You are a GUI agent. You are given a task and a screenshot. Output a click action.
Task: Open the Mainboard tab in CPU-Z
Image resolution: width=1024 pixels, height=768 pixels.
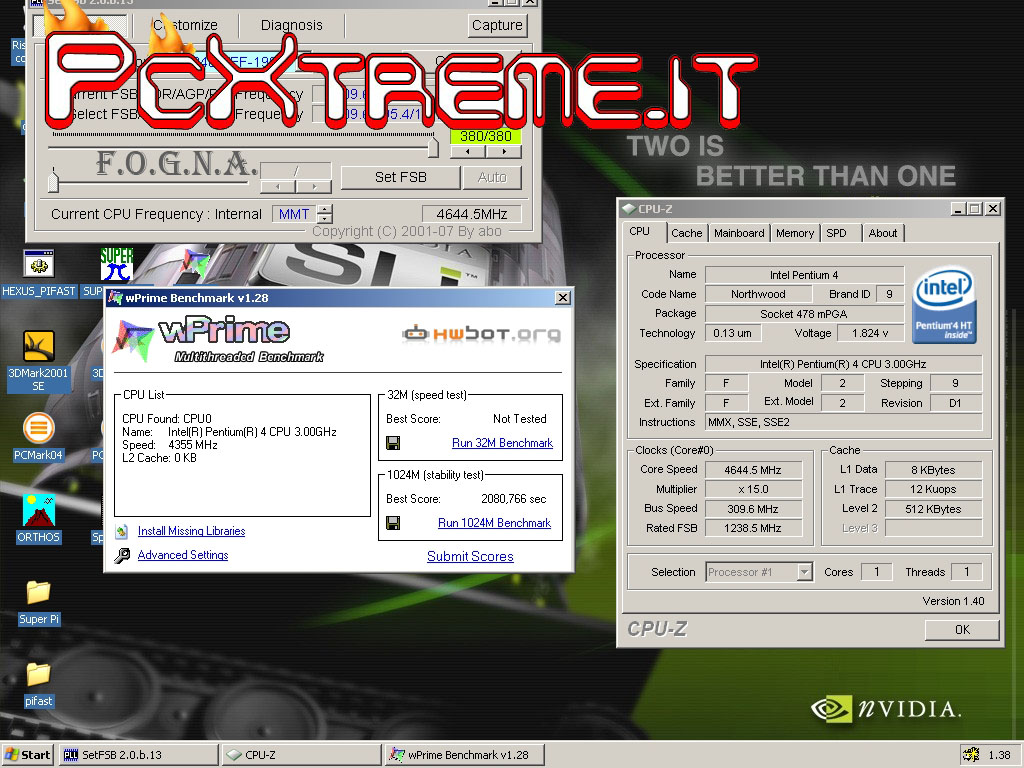tap(739, 233)
